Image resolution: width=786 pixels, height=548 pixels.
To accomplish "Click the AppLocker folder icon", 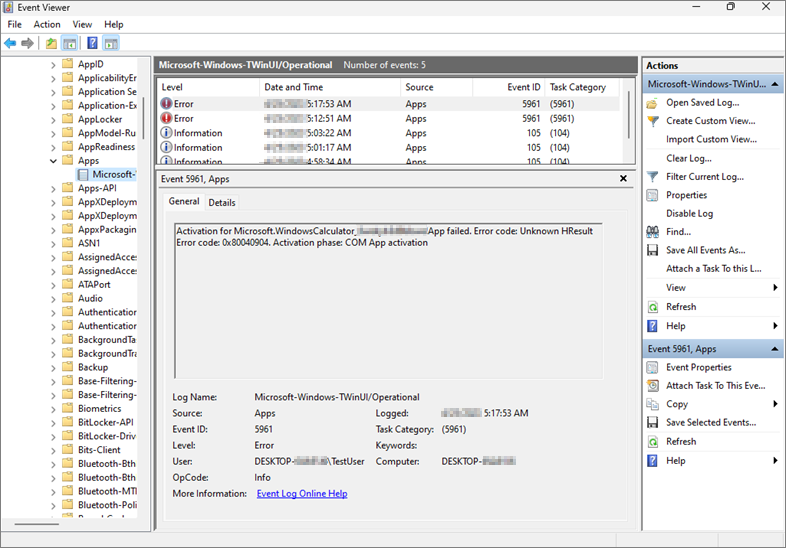I will pos(68,119).
